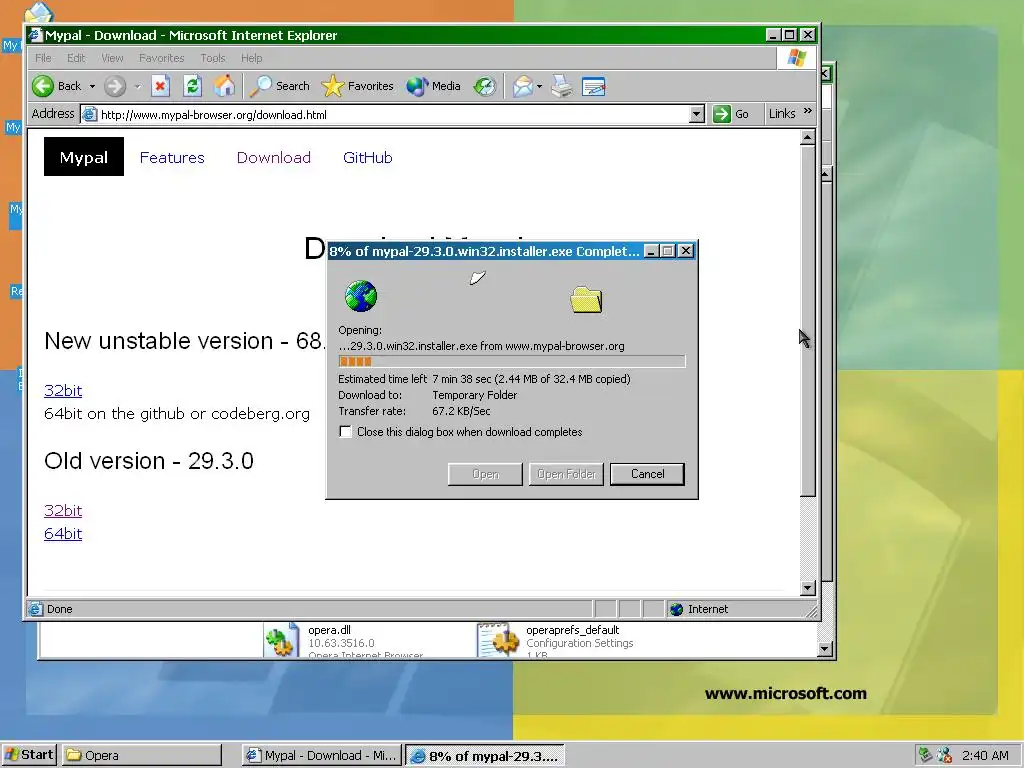This screenshot has height=768, width=1024.
Task: Switch to Mypal - Download taskbar button
Action: tap(322, 756)
